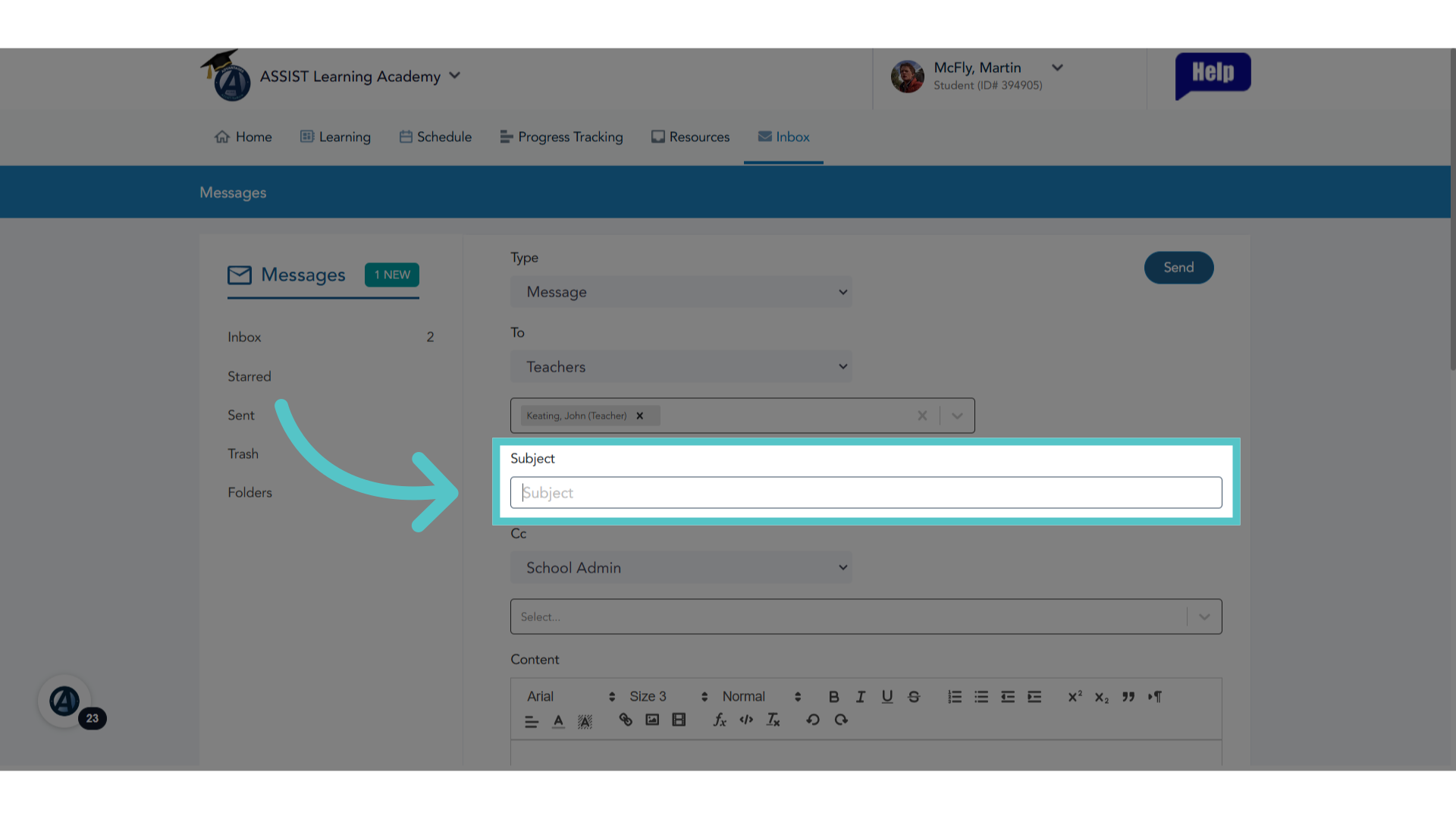The image size is (1456, 819).
Task: Insert a link using the link icon
Action: click(x=626, y=720)
